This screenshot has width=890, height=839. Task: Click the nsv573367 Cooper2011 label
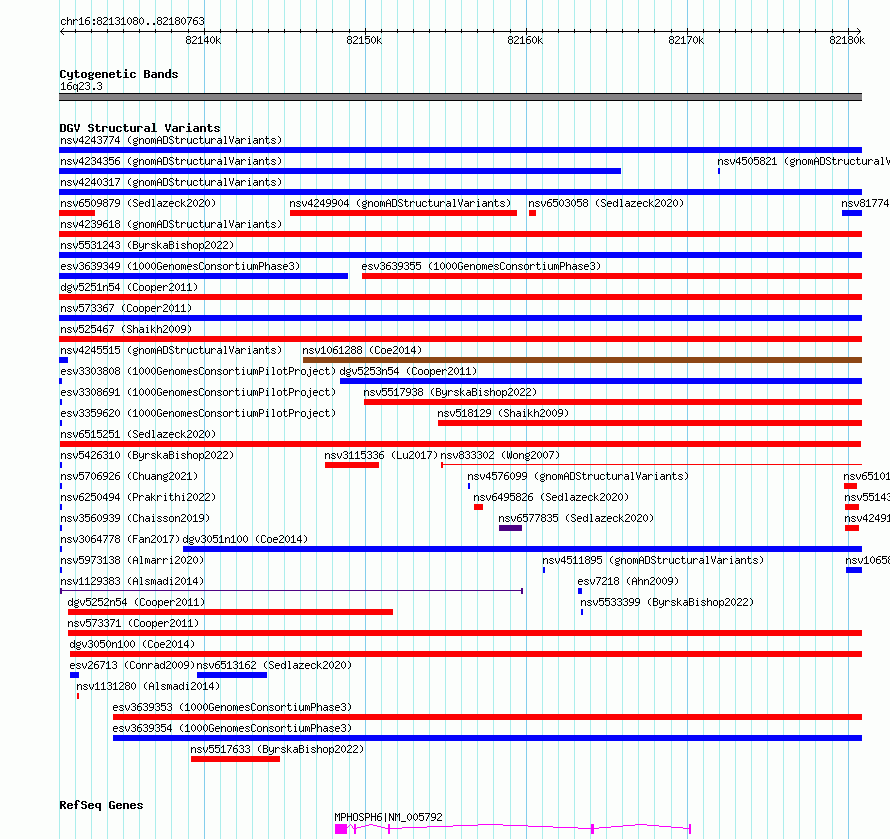coord(126,308)
